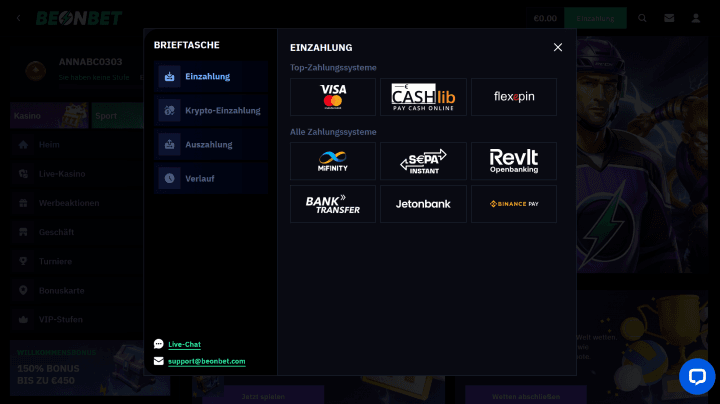This screenshot has height=404, width=720.
Task: Click the Bonuskarte map pin icon
Action: tap(23, 291)
